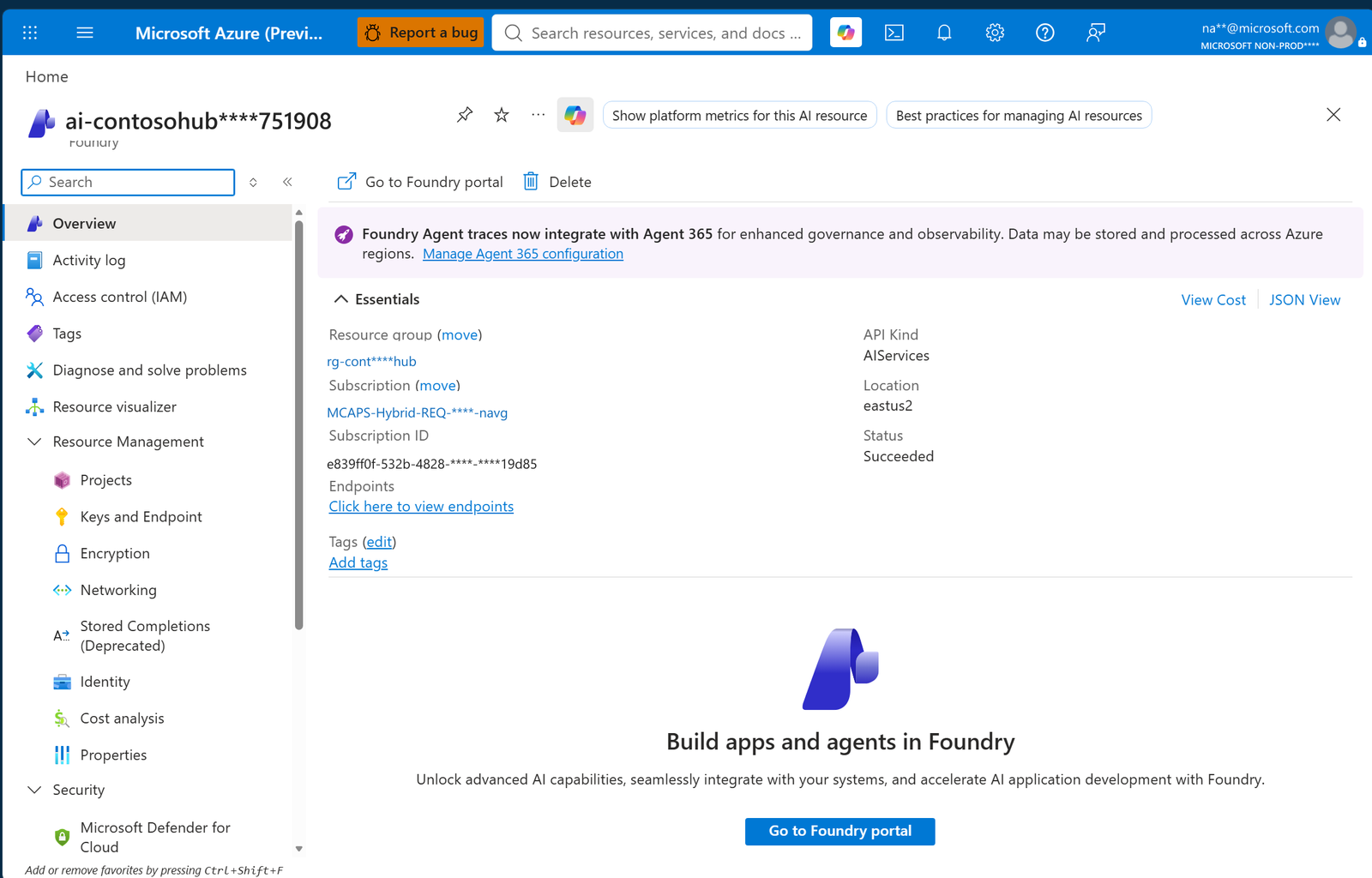Screen dimensions: 1372x878
Task: Launch Cloud Shell from the header
Action: coord(894,33)
